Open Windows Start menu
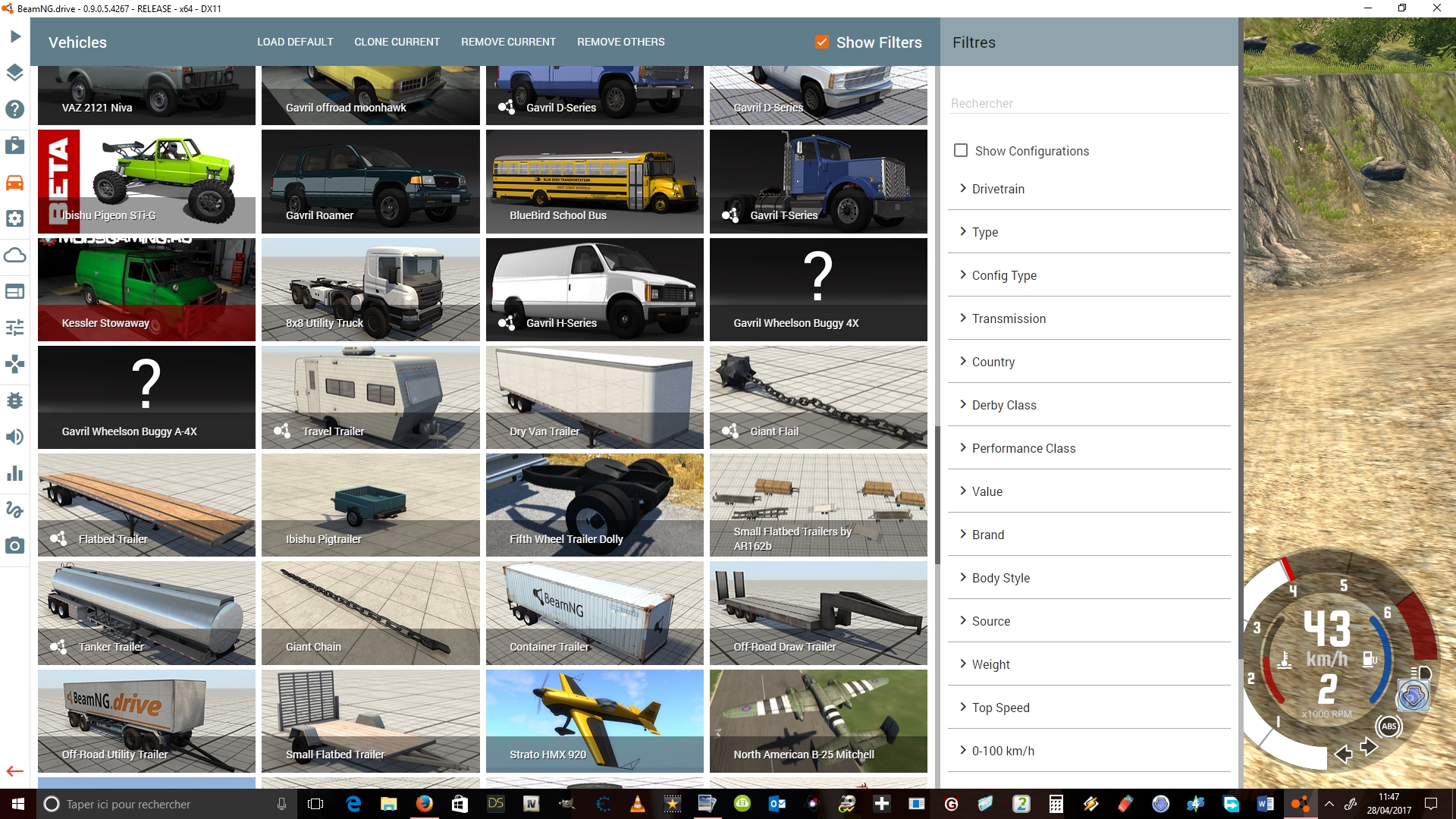 click(18, 804)
